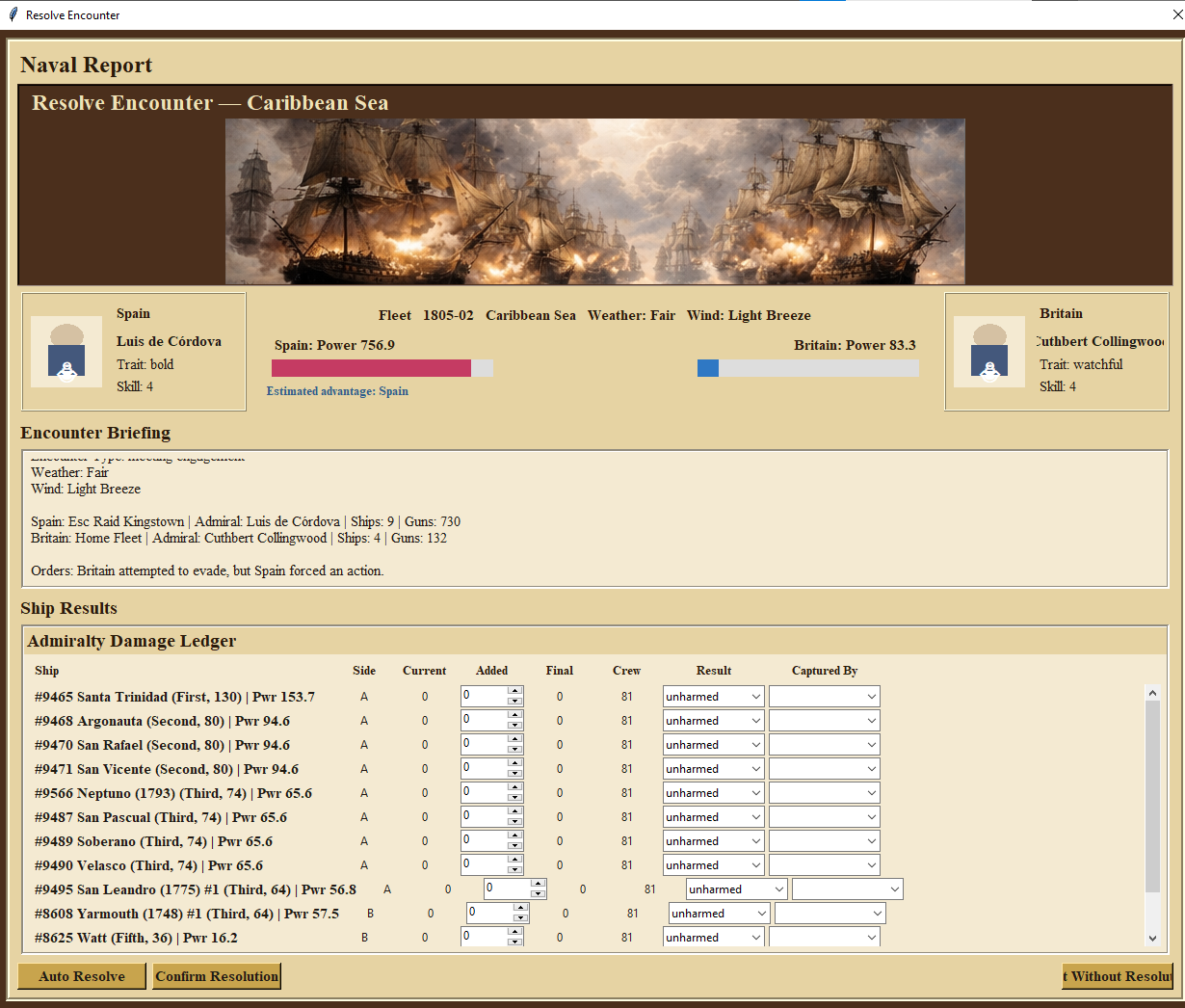Close the Resolve Encounter window
This screenshot has width=1185, height=1008.
[x=1176, y=15]
